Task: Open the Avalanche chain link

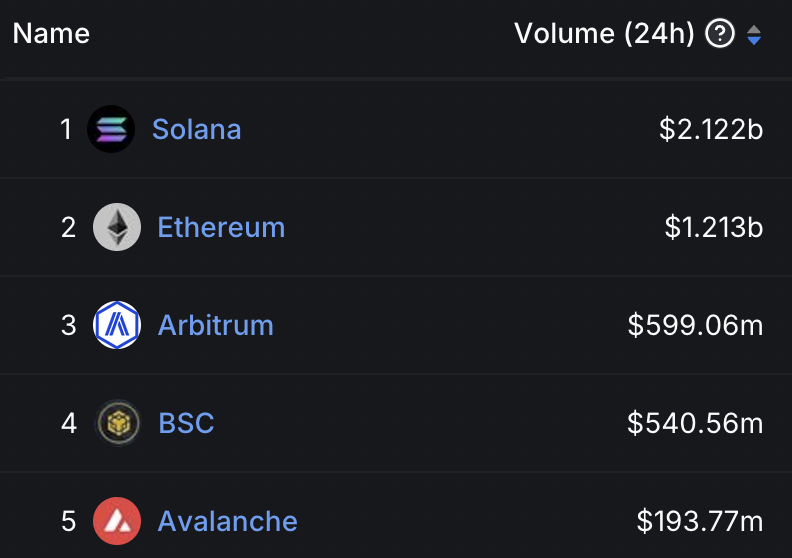Action: point(228,521)
